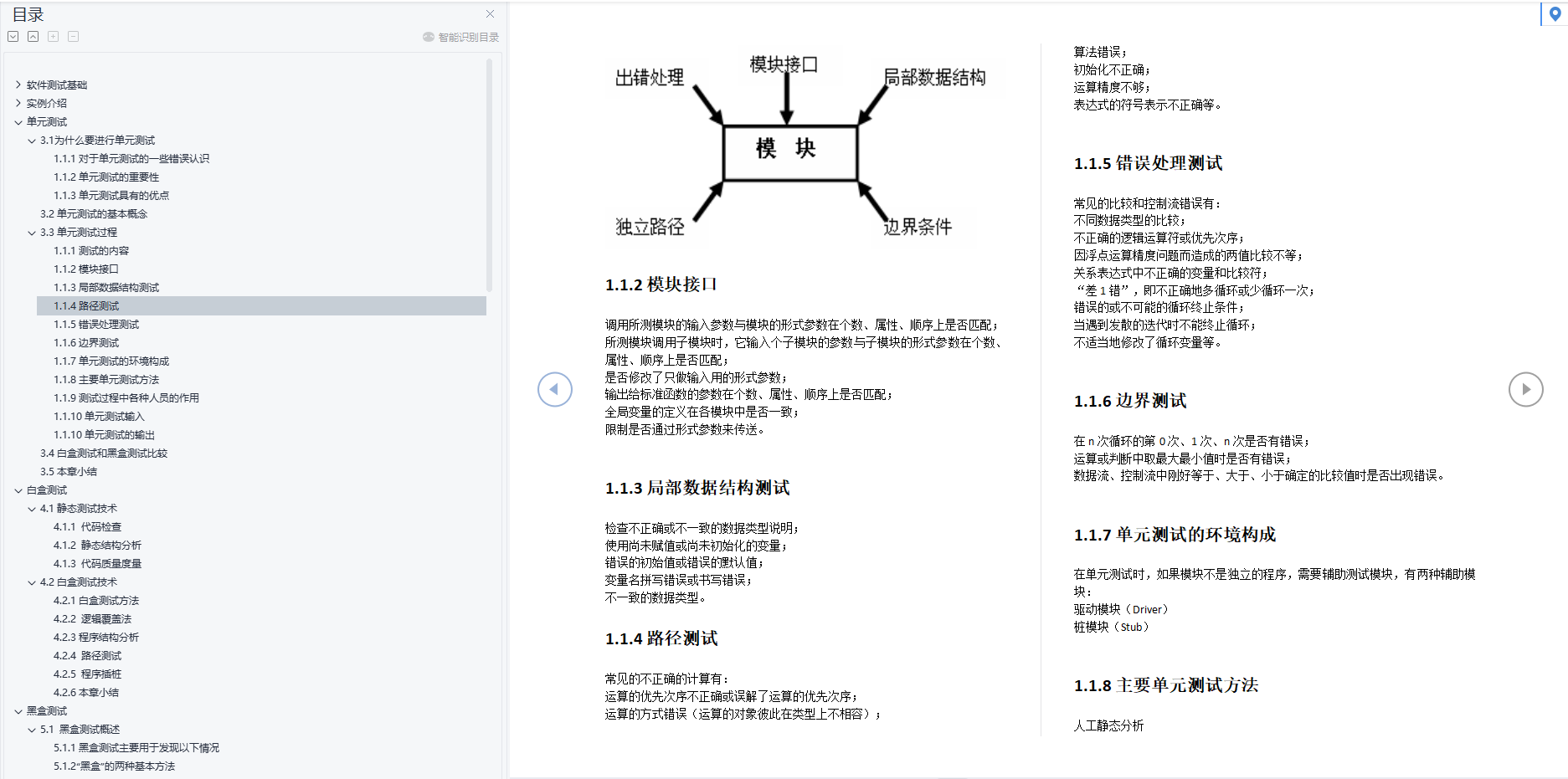Close the 目录 panel
1568x779 pixels.
point(490,13)
